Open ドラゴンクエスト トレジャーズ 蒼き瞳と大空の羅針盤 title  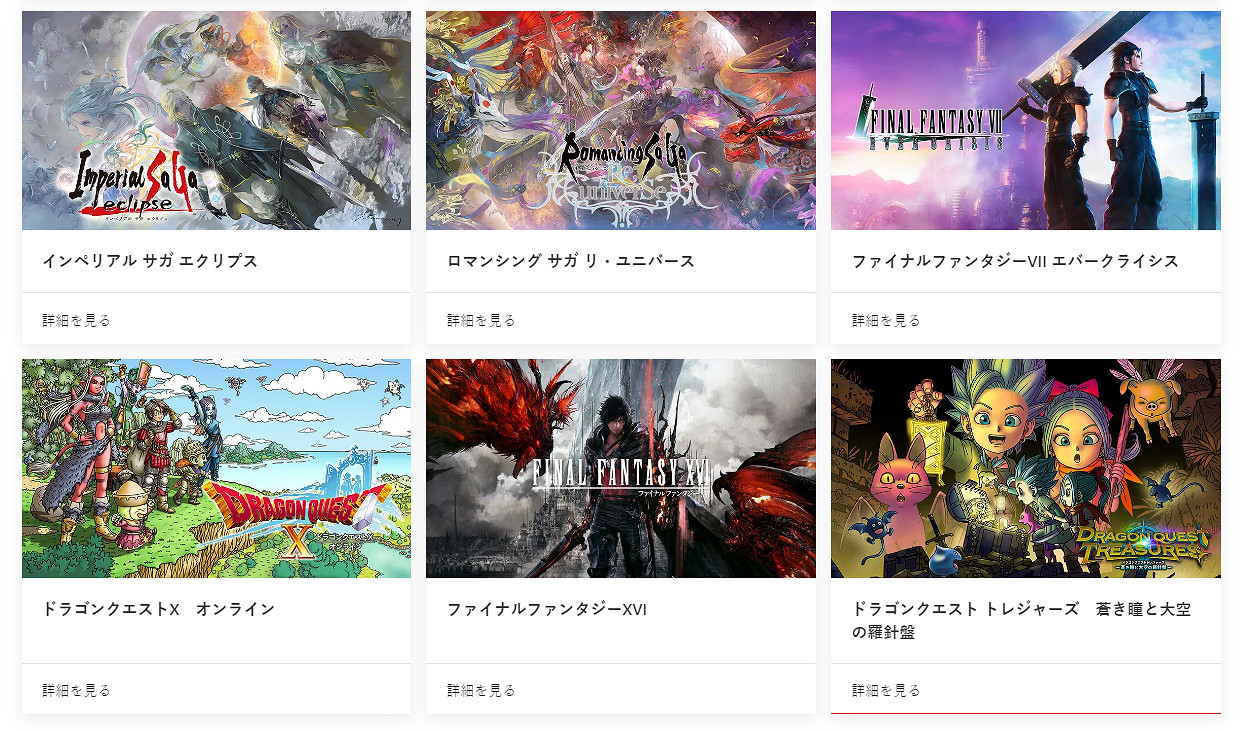point(1021,621)
